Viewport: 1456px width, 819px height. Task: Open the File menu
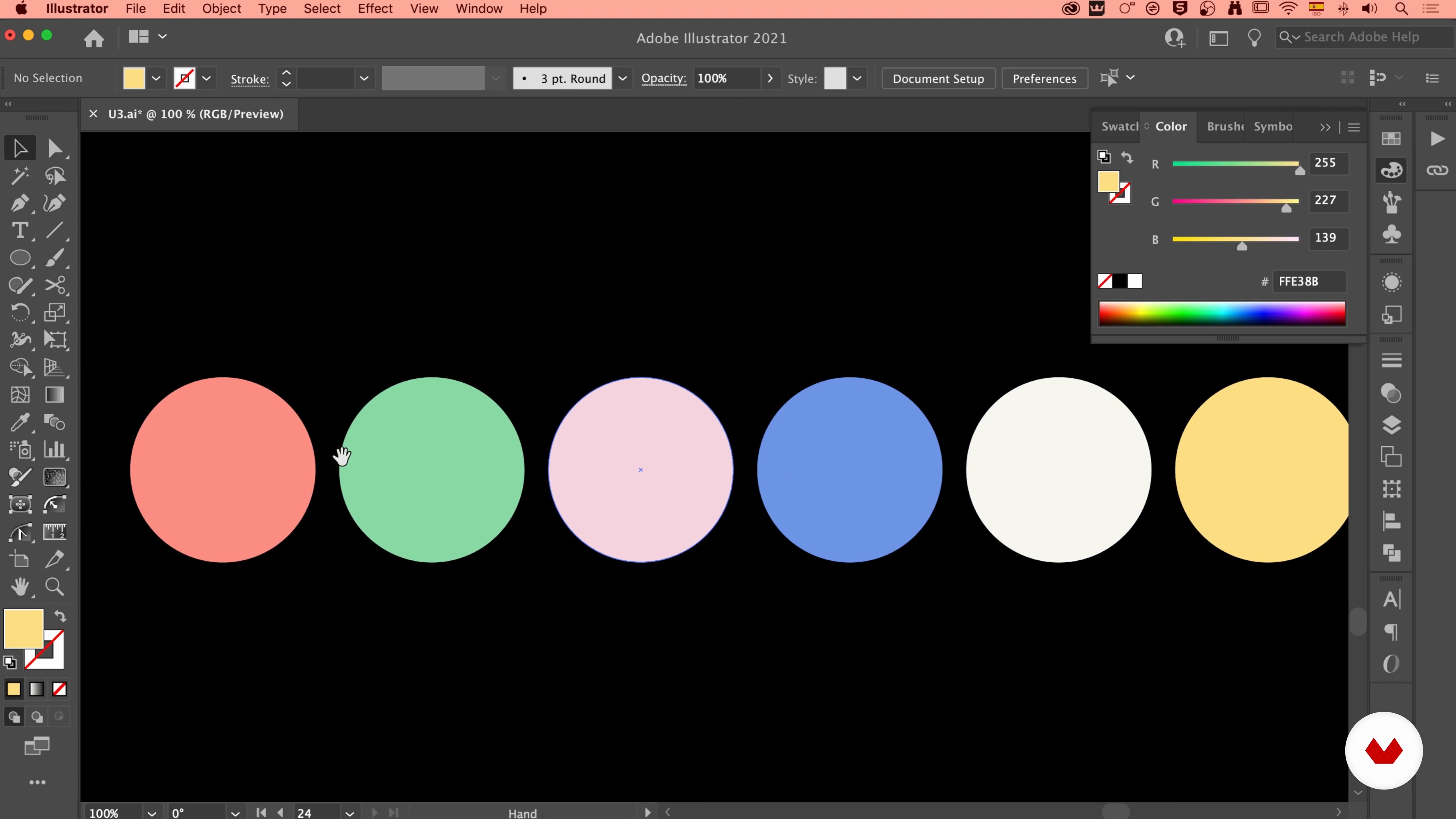pyautogui.click(x=136, y=8)
